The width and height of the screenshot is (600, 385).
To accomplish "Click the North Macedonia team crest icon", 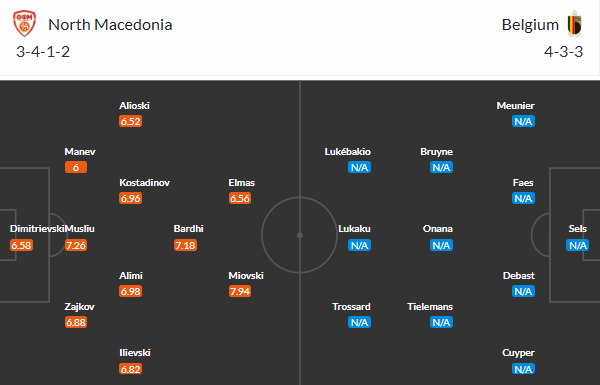I will coord(24,24).
